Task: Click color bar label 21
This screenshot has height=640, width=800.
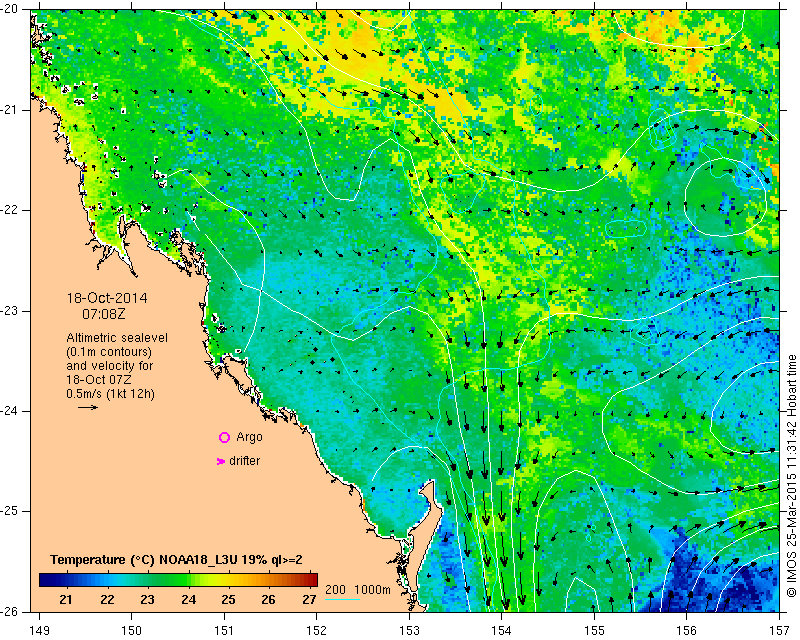Action: 65,600
